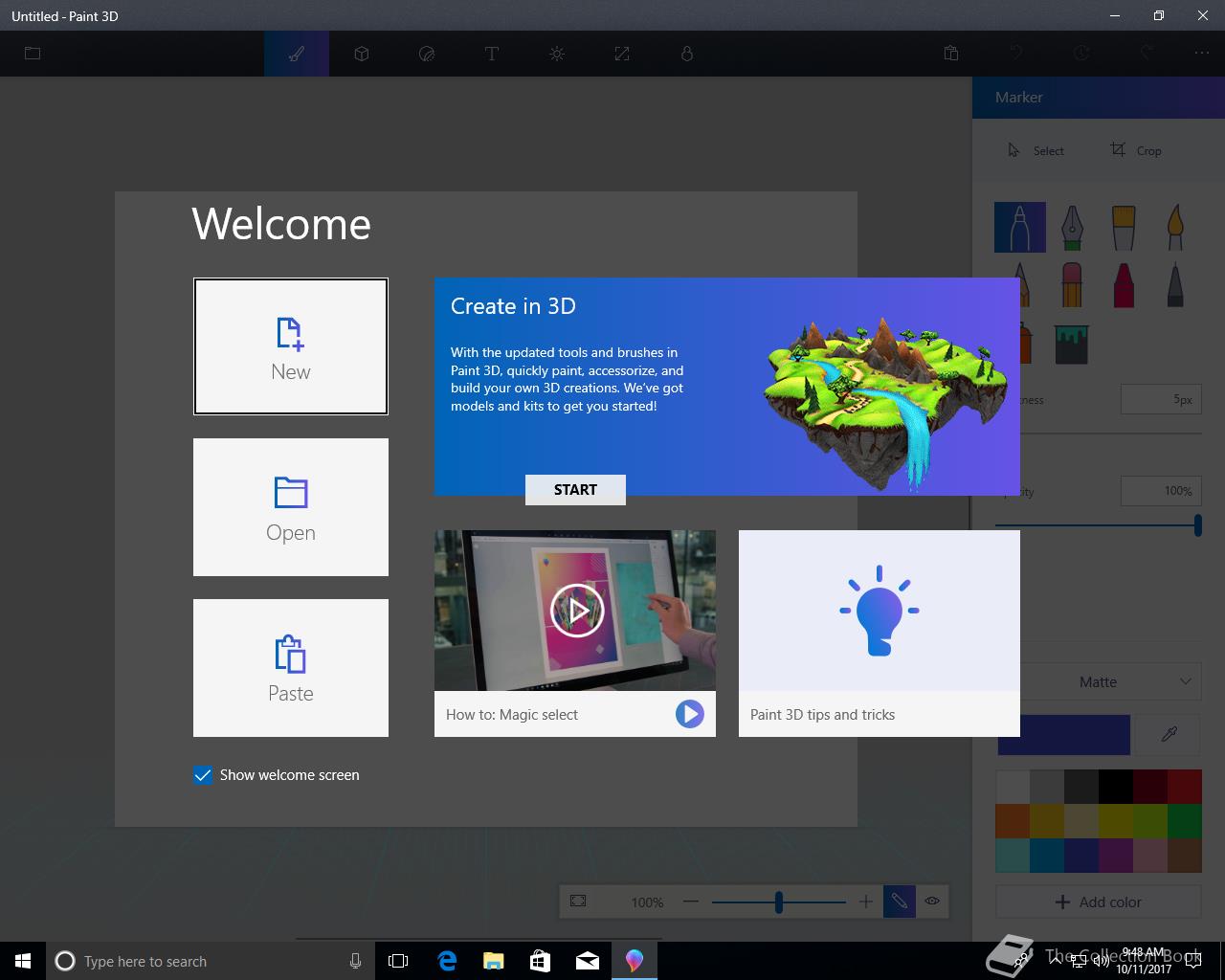
Task: Open the History clock icon
Action: [x=1081, y=54]
